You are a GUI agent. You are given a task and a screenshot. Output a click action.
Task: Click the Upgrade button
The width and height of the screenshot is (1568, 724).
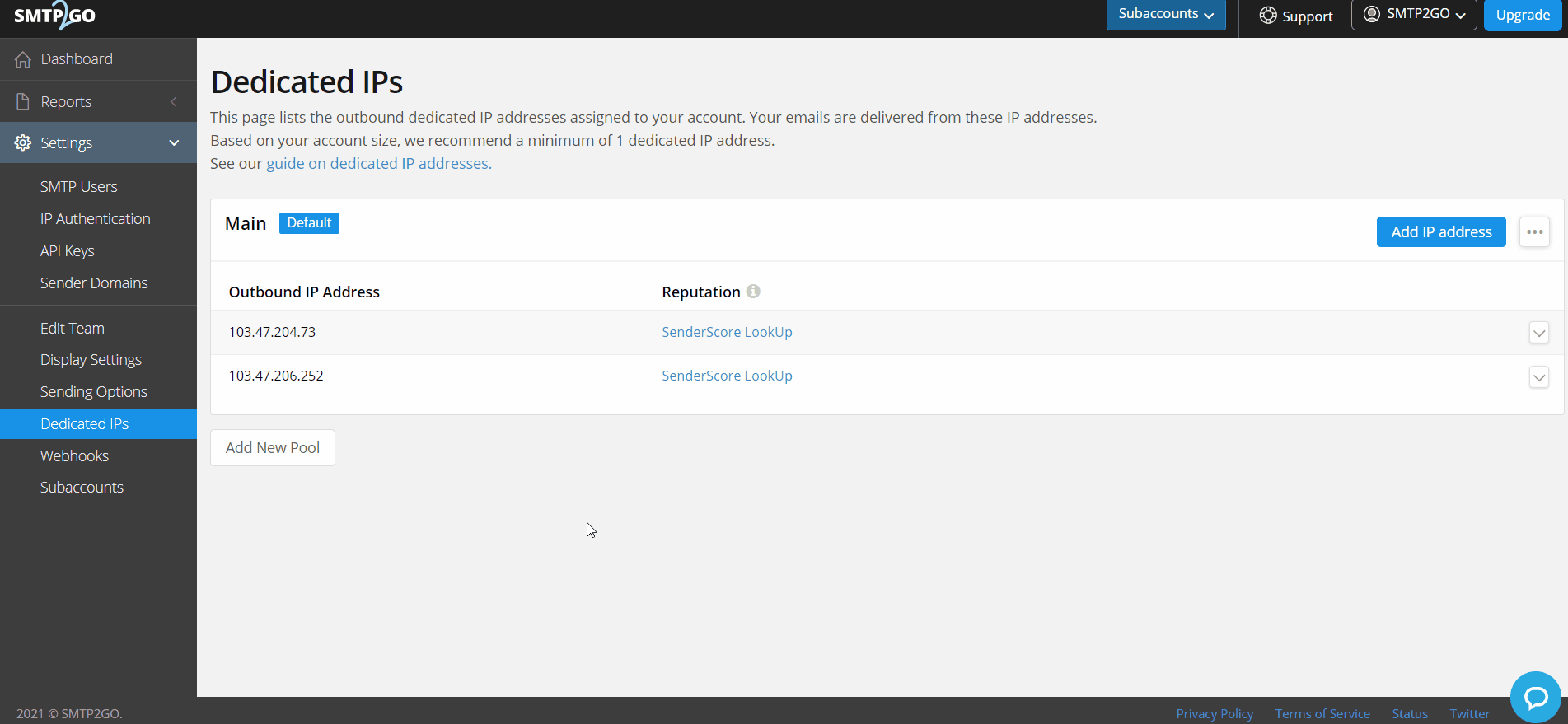(1523, 15)
